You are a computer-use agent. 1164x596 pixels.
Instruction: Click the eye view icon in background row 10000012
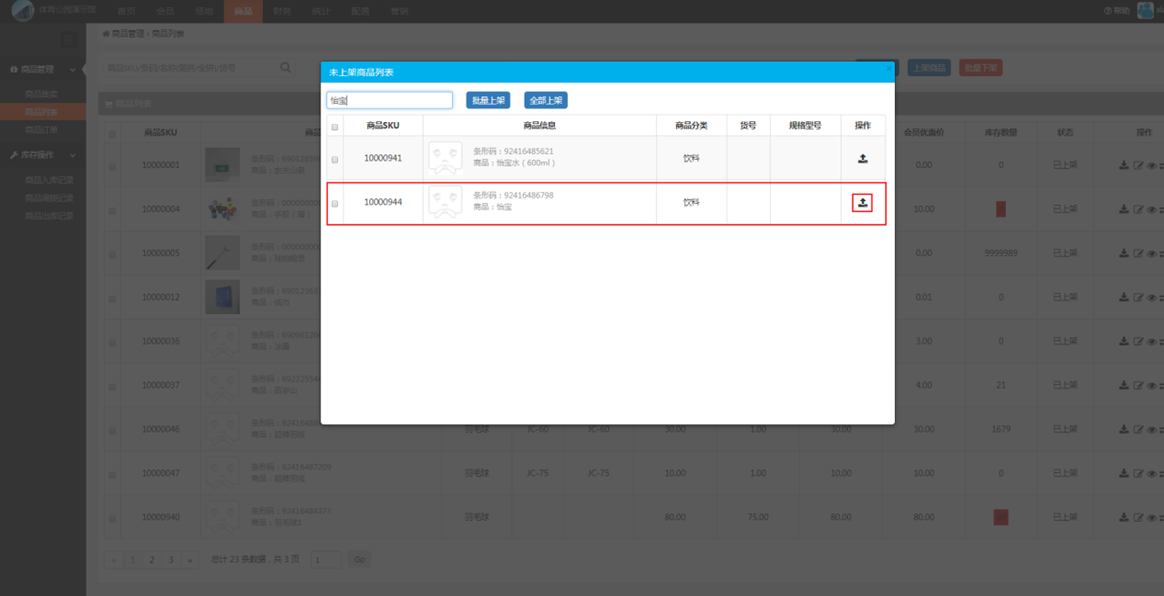pyautogui.click(x=1151, y=297)
